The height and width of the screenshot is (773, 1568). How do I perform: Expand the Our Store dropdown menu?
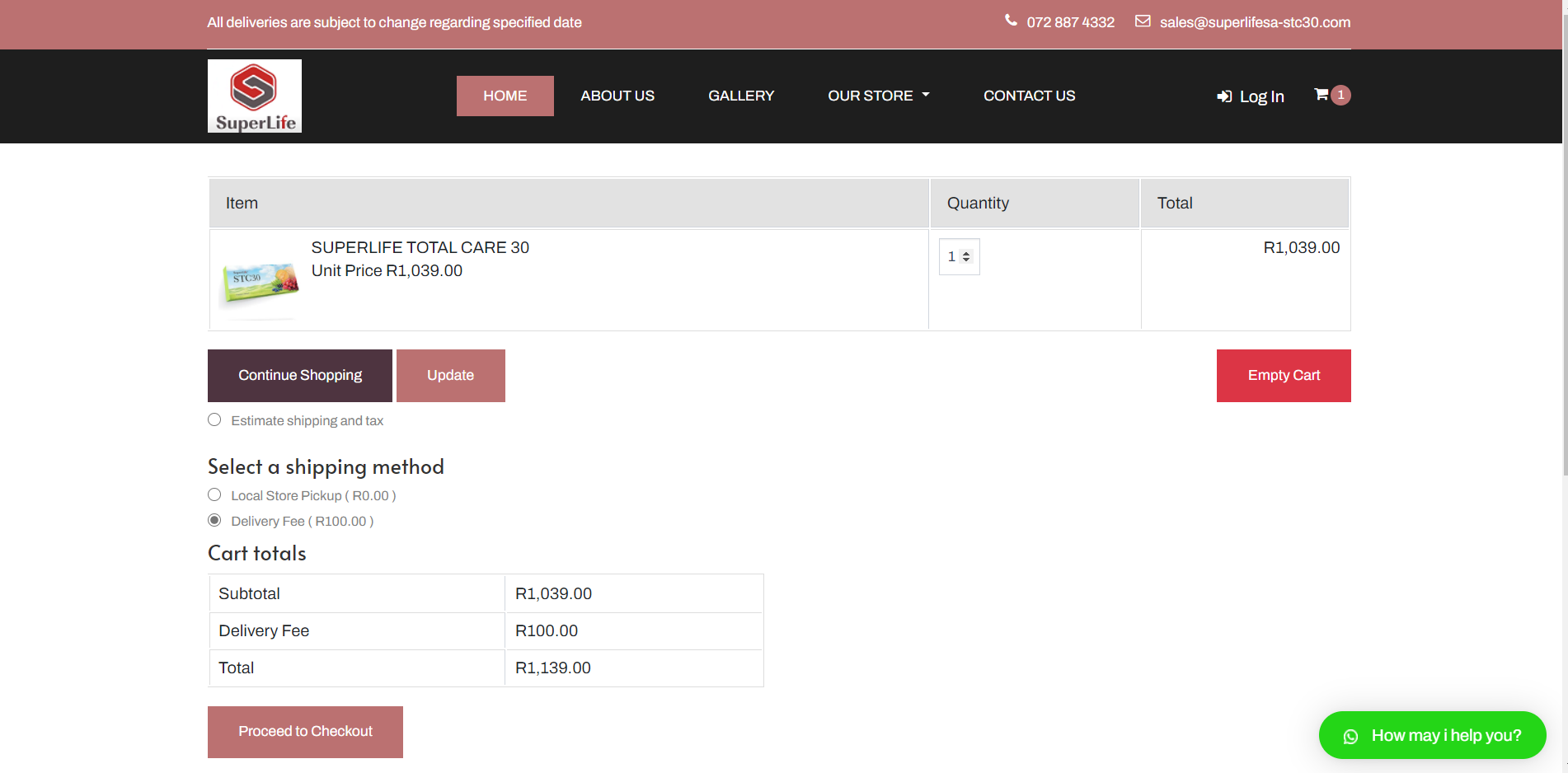coord(878,96)
